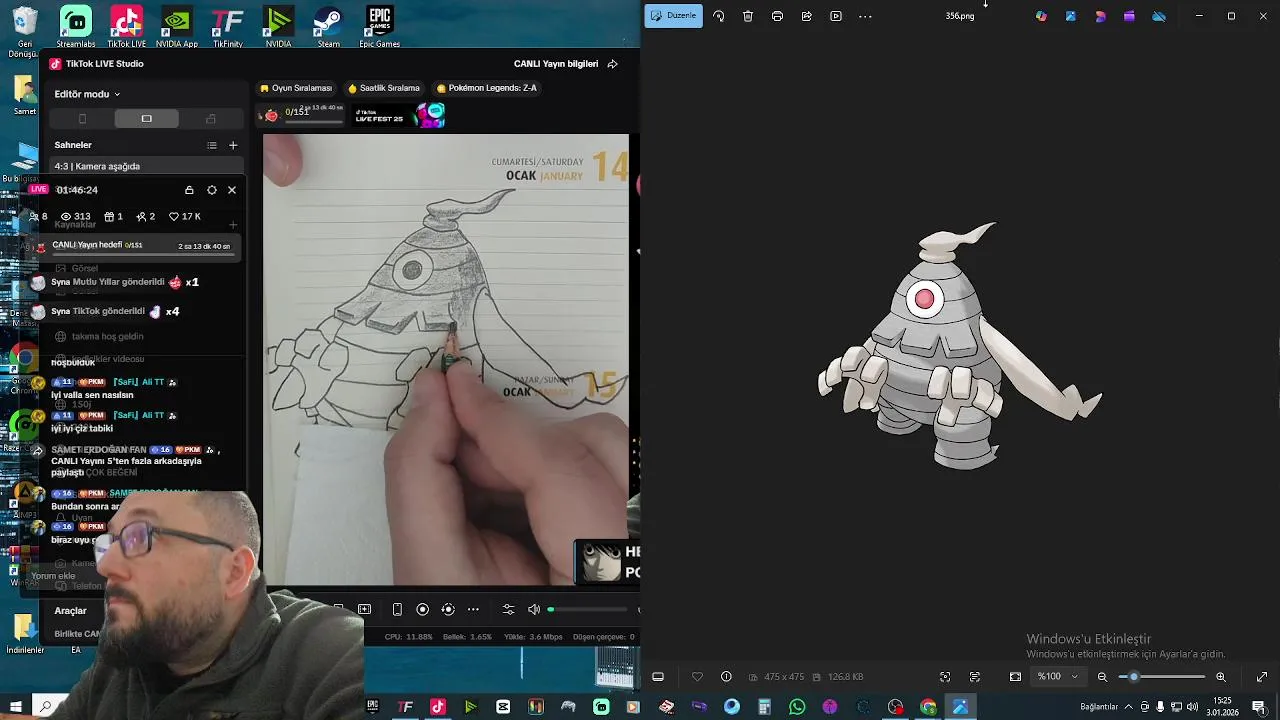Add a new scene with plus icon
Viewport: 1280px width, 720px height.
(233, 145)
